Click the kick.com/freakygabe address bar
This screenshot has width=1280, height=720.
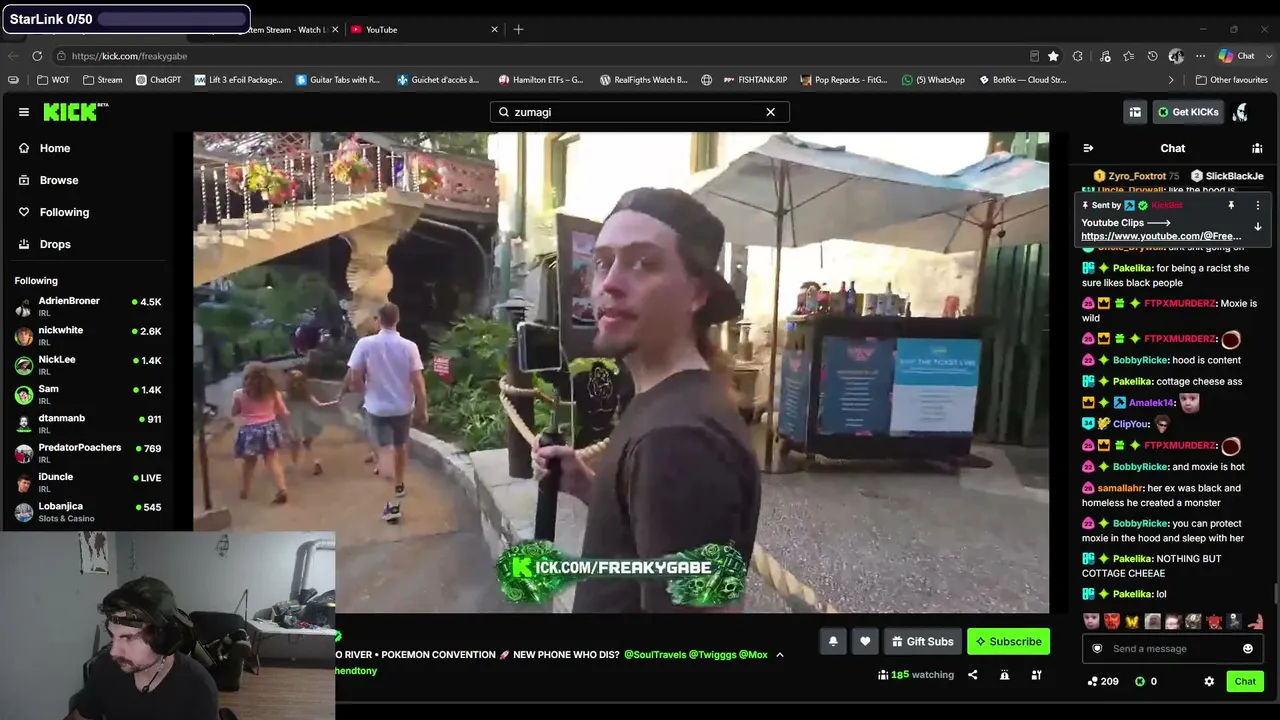tap(540, 56)
